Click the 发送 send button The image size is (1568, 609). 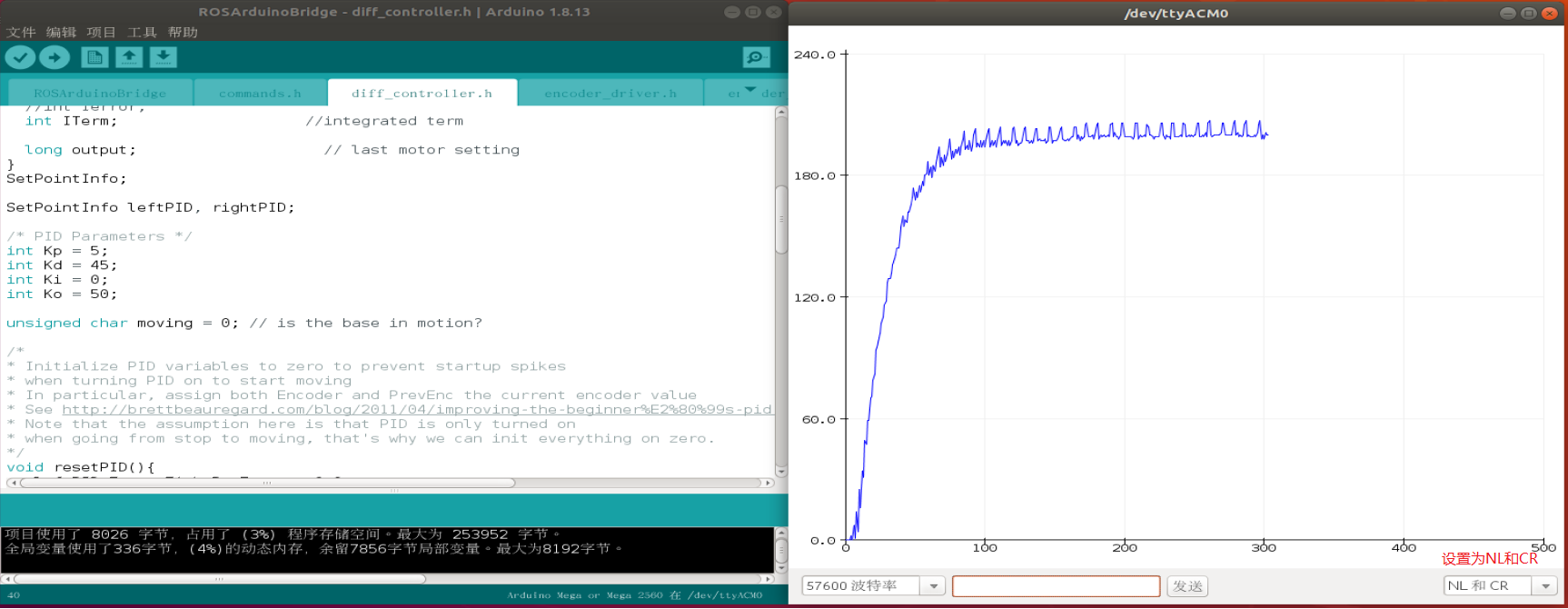click(x=1187, y=586)
